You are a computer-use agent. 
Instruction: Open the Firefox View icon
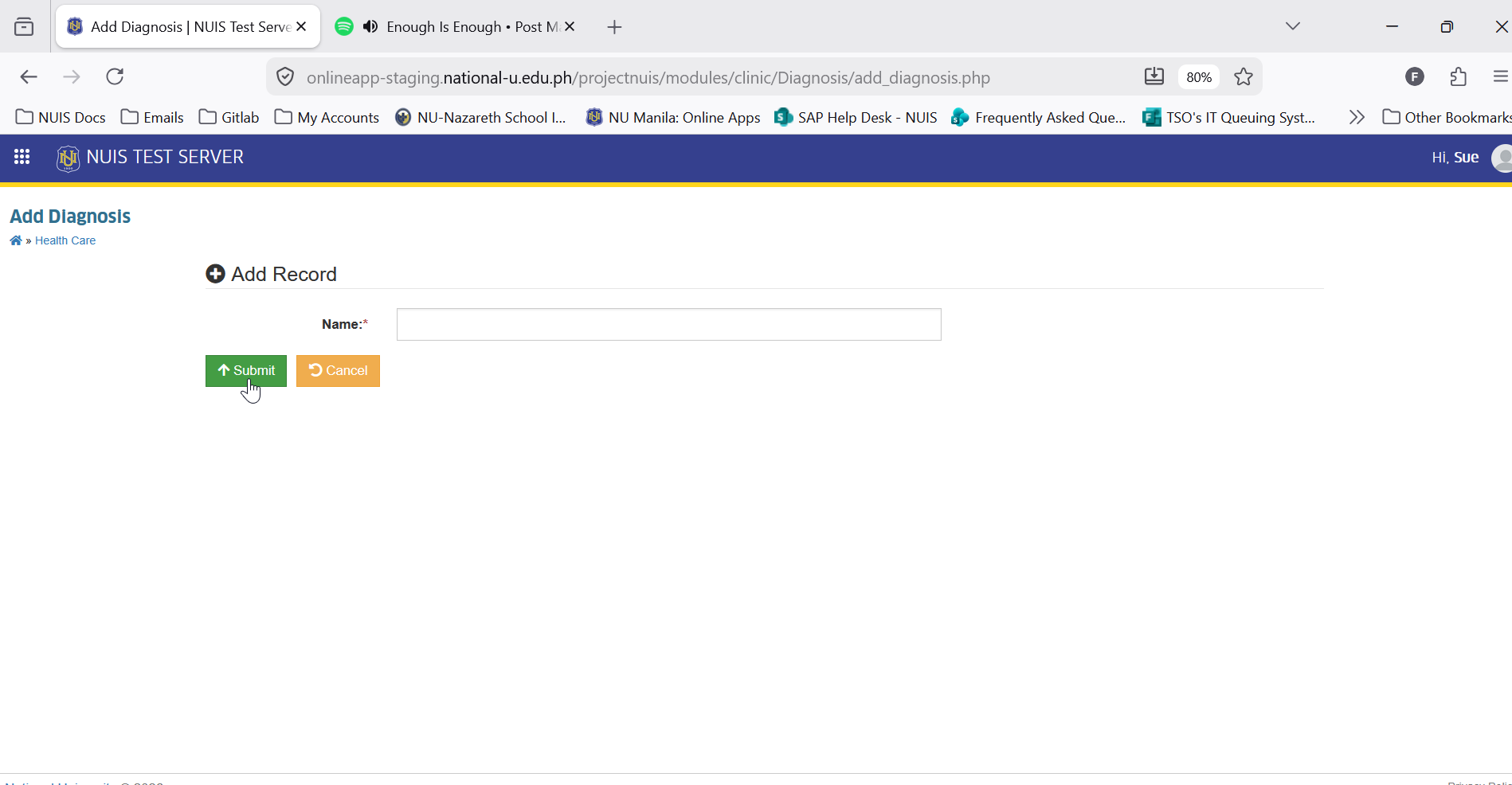click(x=24, y=27)
